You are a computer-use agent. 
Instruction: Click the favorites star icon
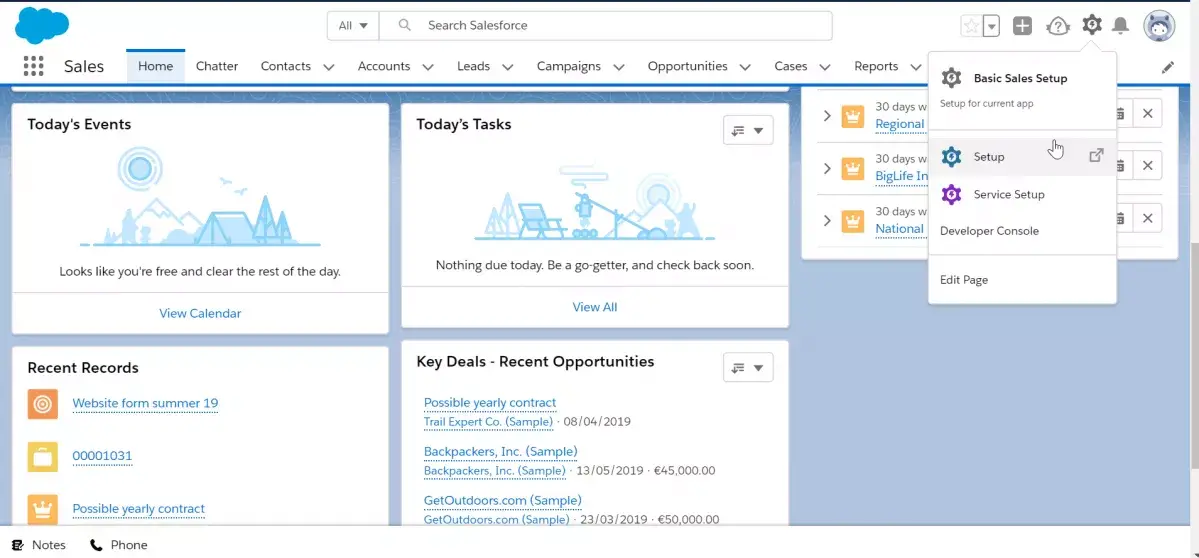coord(971,25)
